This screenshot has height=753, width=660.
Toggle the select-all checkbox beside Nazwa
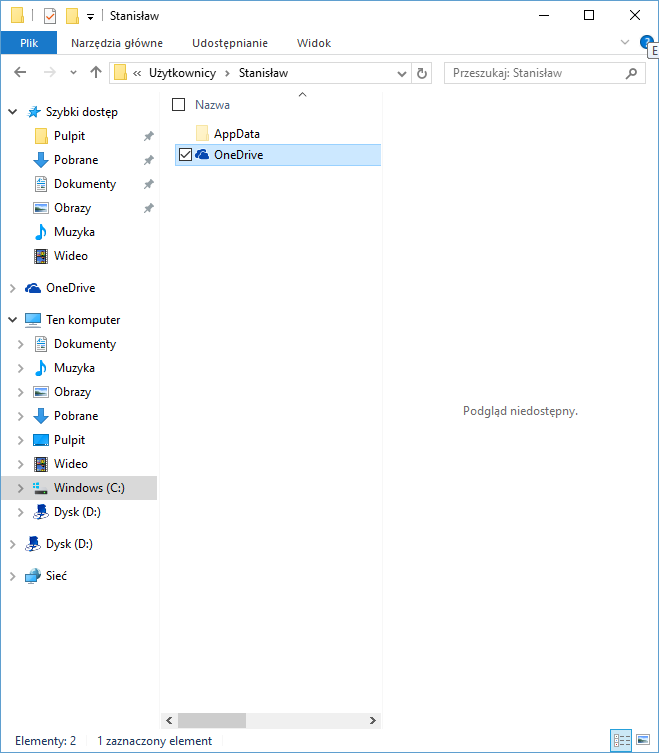pos(179,104)
